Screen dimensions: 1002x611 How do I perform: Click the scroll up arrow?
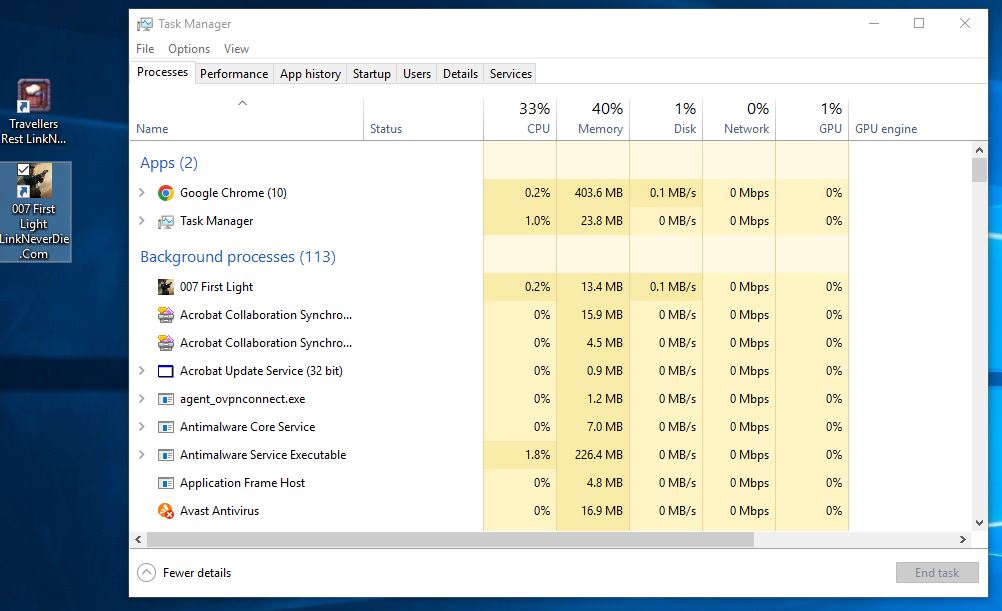pyautogui.click(x=979, y=150)
